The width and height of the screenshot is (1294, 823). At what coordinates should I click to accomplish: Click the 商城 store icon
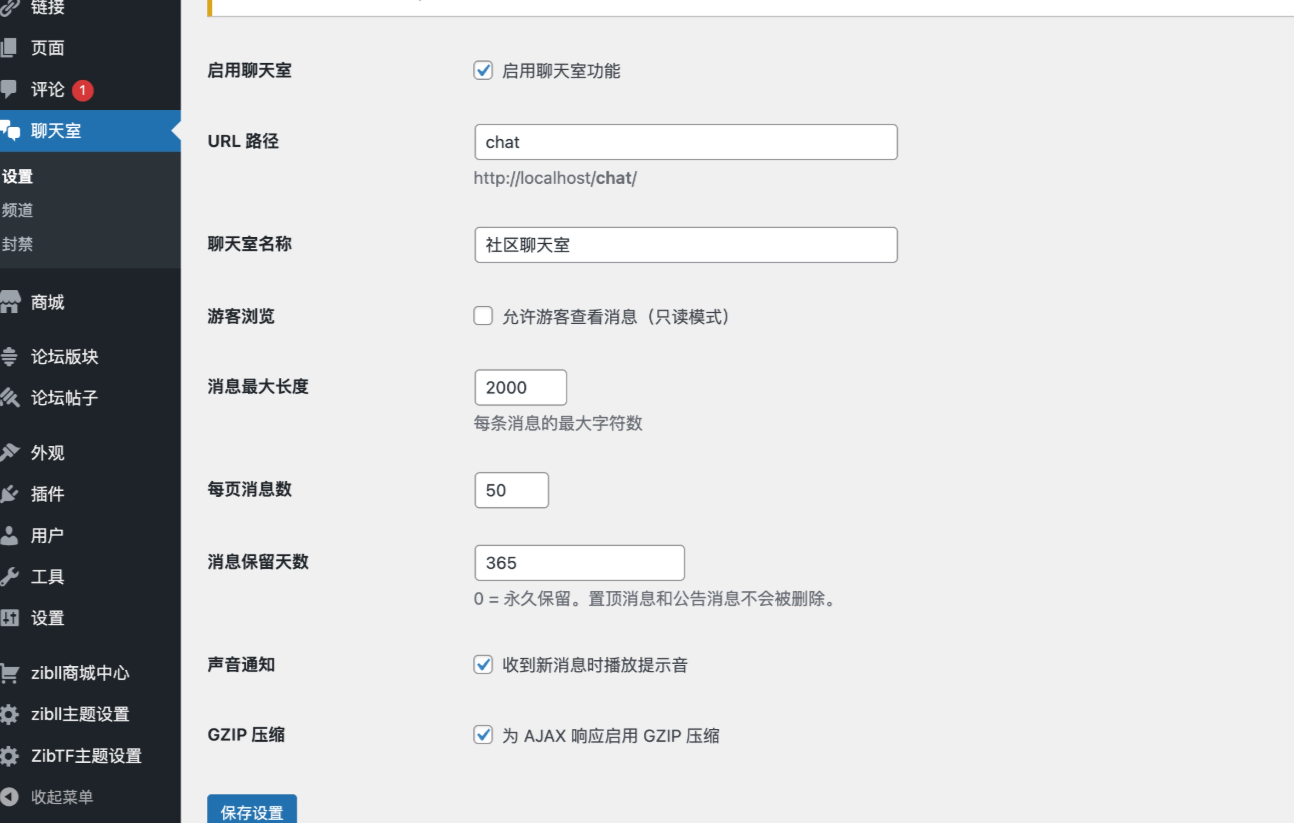pyautogui.click(x=10, y=302)
